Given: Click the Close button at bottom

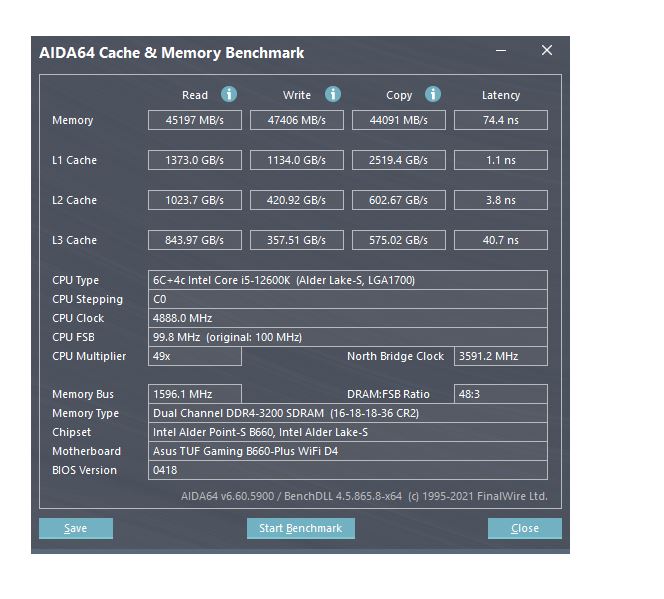Looking at the screenshot, I should coord(525,528).
